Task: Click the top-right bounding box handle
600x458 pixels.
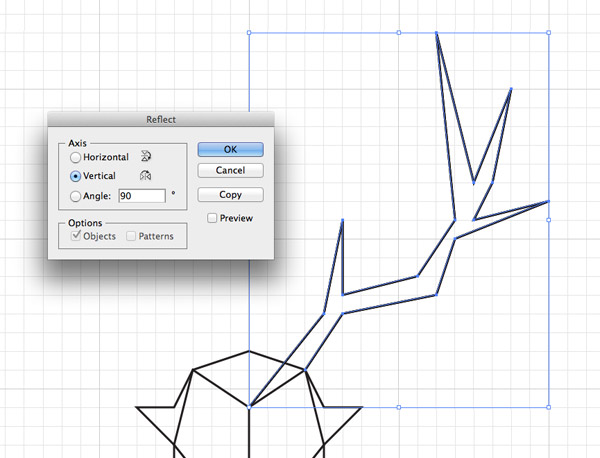Action: [549, 32]
